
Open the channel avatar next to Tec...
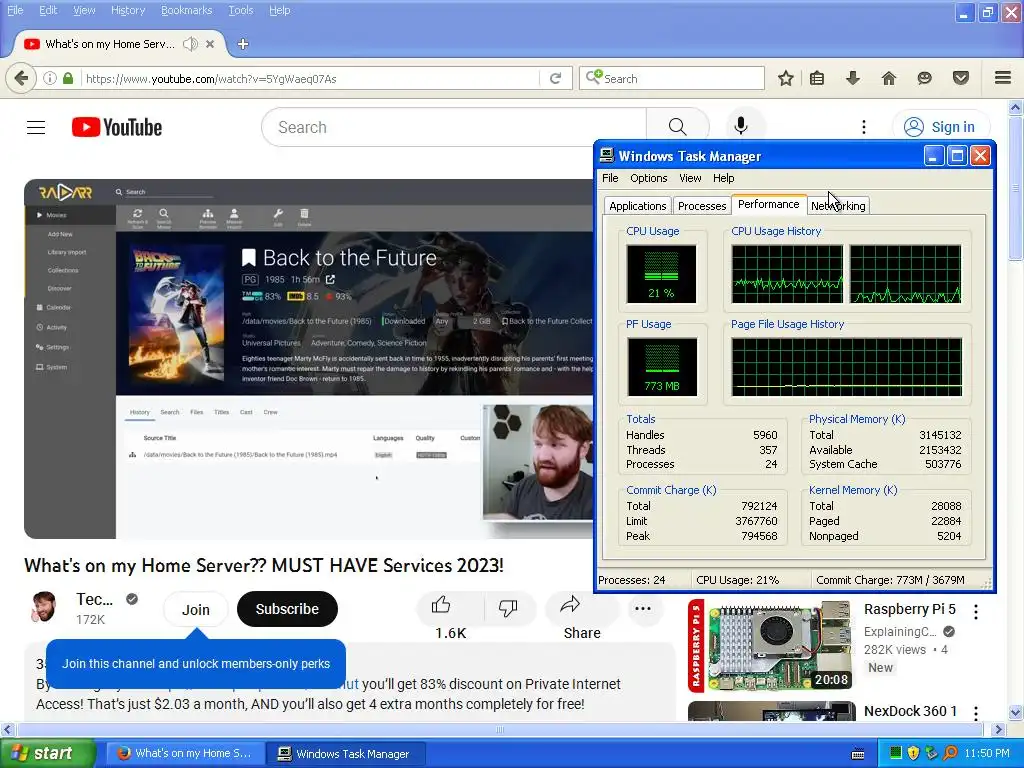coord(43,608)
